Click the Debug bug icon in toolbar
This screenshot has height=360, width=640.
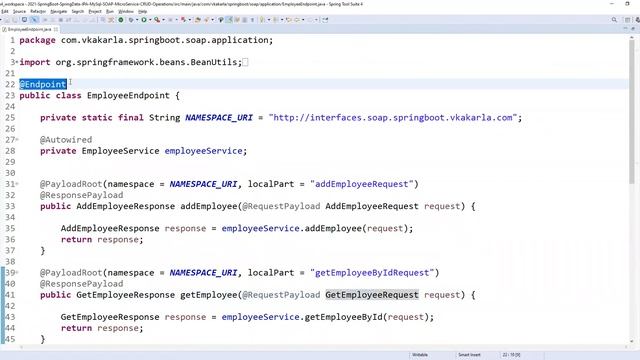(x=131, y=20)
